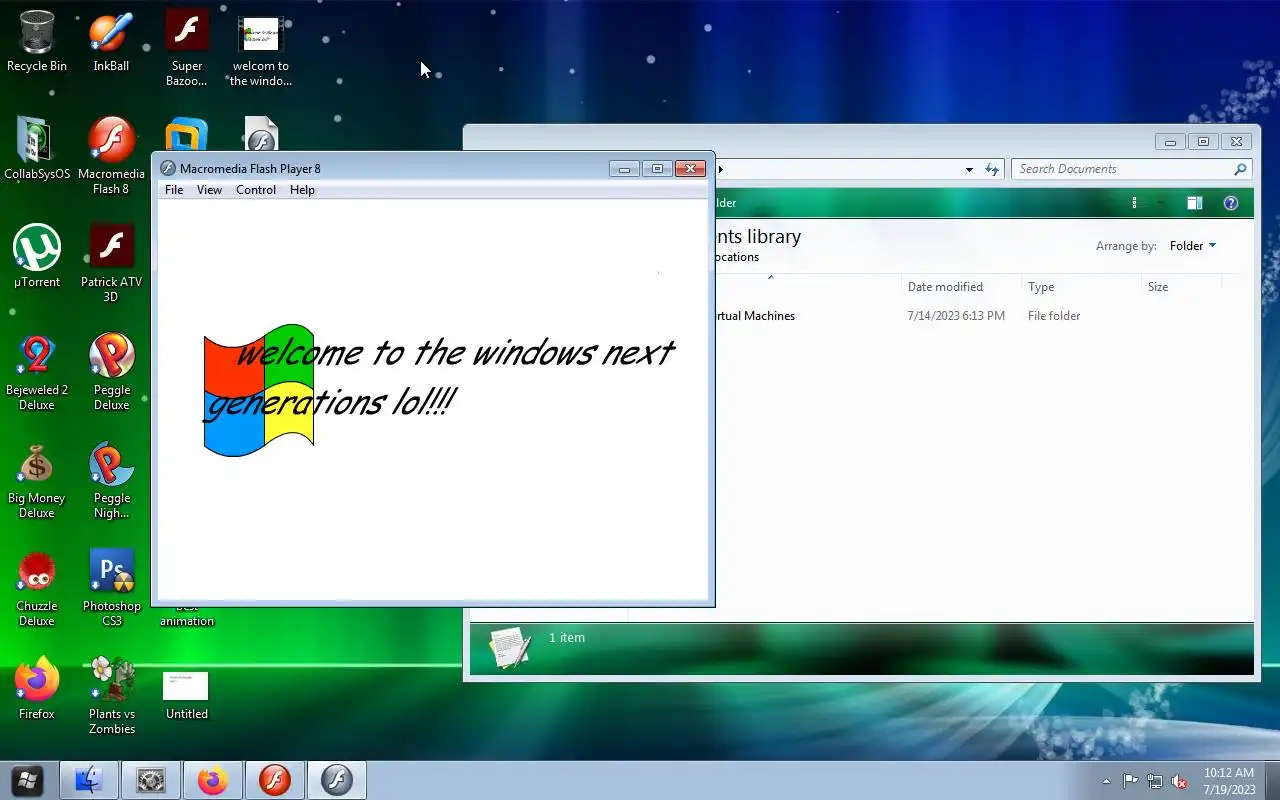1280x800 pixels.
Task: Select the 'welcom to the windo...' video icon
Action: (261, 48)
